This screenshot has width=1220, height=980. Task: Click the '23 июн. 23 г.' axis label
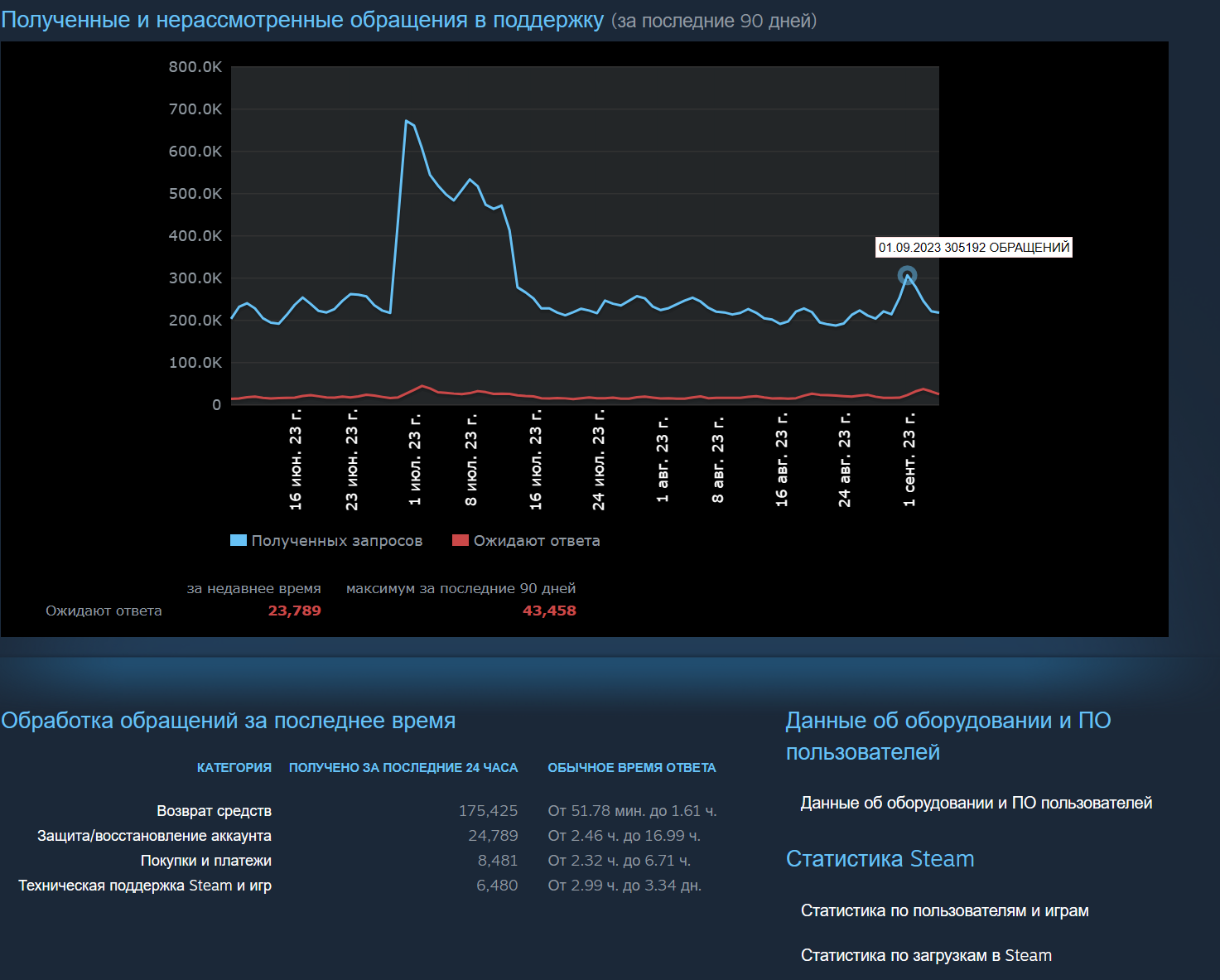tap(352, 459)
